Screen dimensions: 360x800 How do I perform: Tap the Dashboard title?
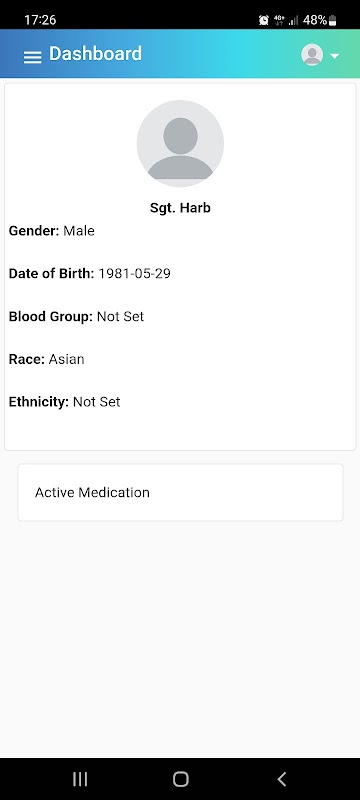95,54
